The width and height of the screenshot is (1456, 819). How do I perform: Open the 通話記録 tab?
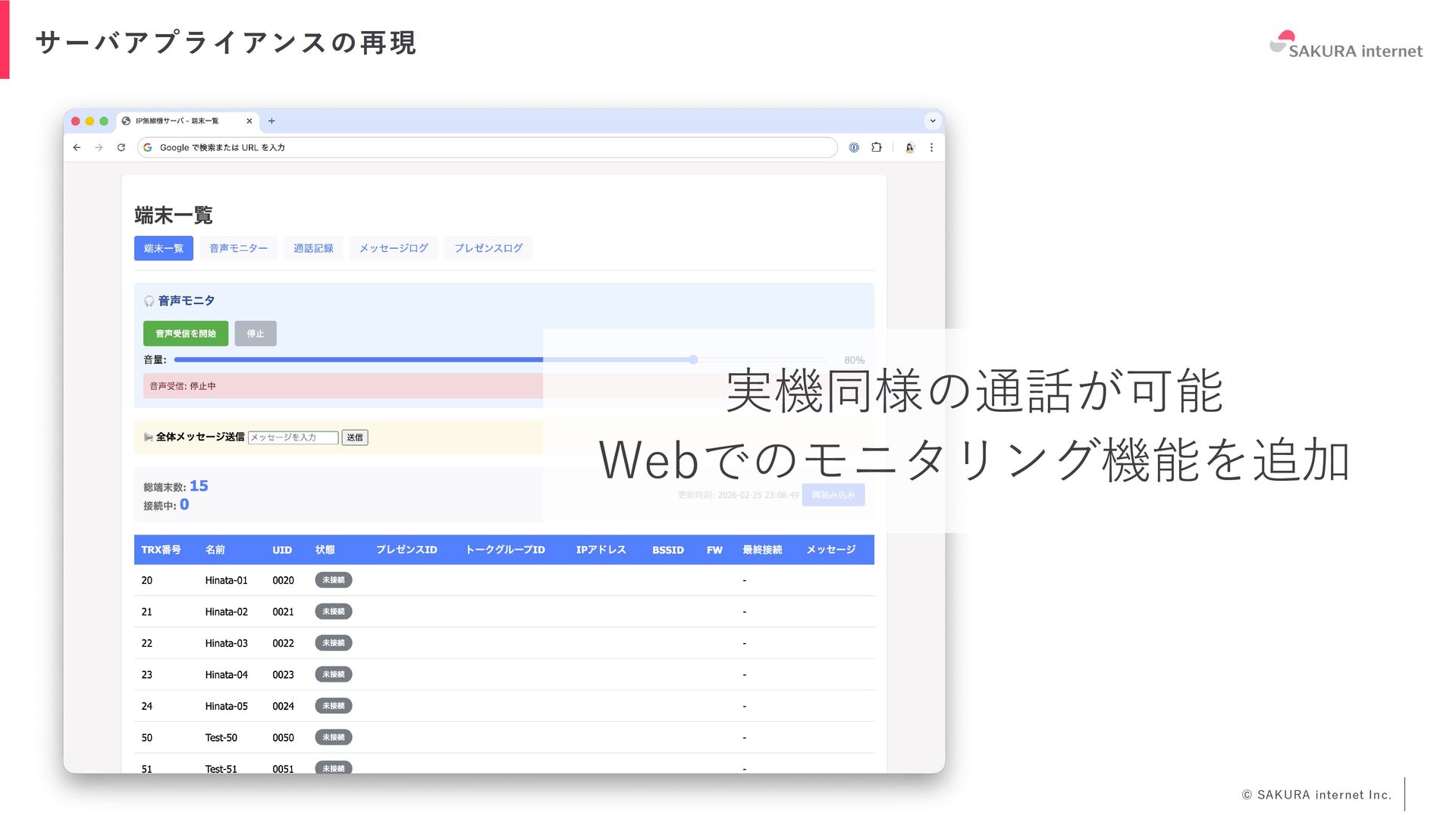(313, 249)
